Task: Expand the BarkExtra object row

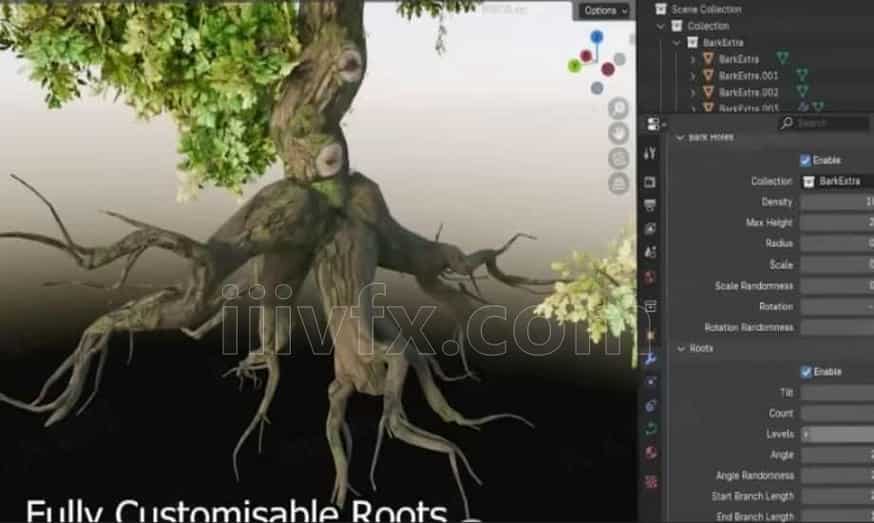Action: (x=693, y=59)
